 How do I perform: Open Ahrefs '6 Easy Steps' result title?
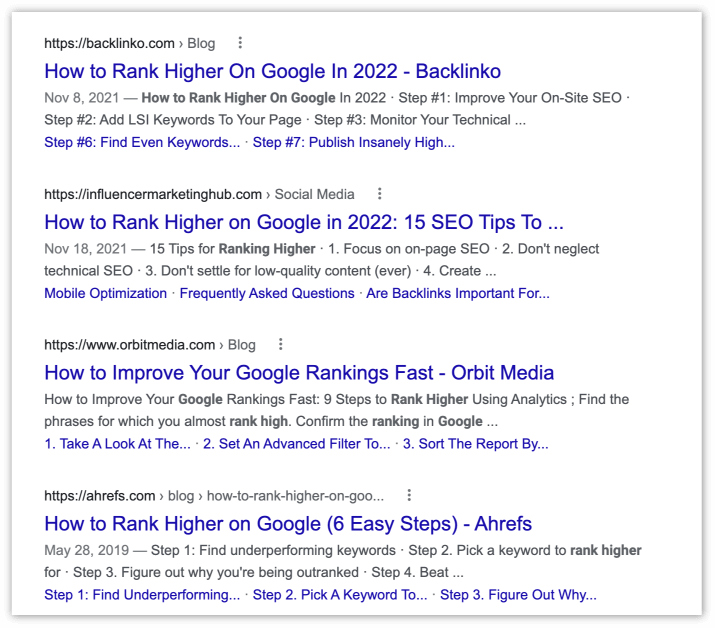[x=288, y=524]
